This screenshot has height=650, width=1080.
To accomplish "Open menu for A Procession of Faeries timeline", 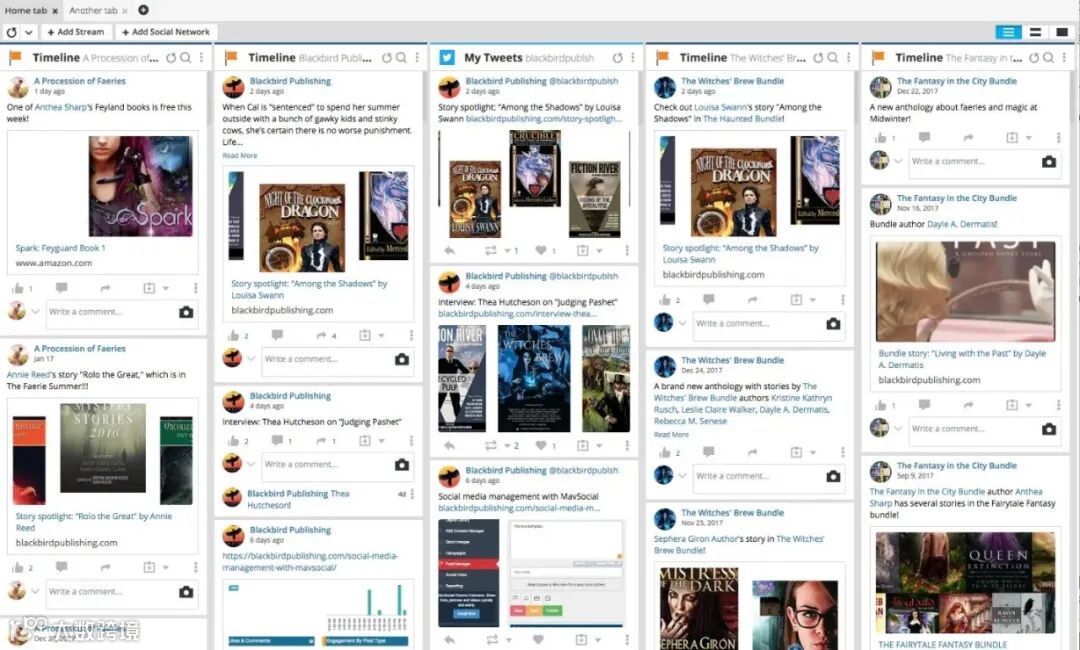I will click(x=201, y=58).
